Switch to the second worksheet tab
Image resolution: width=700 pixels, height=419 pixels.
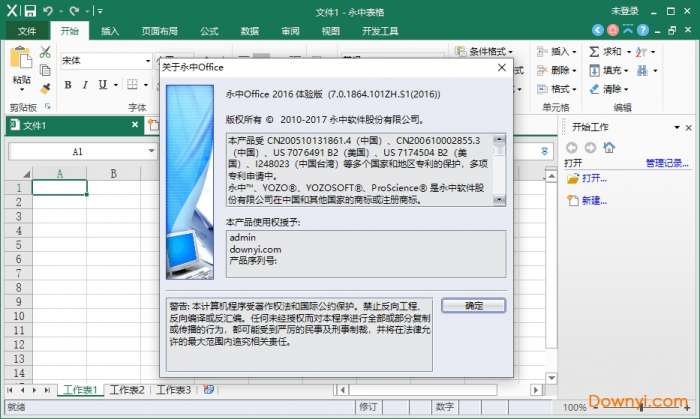coord(127,390)
